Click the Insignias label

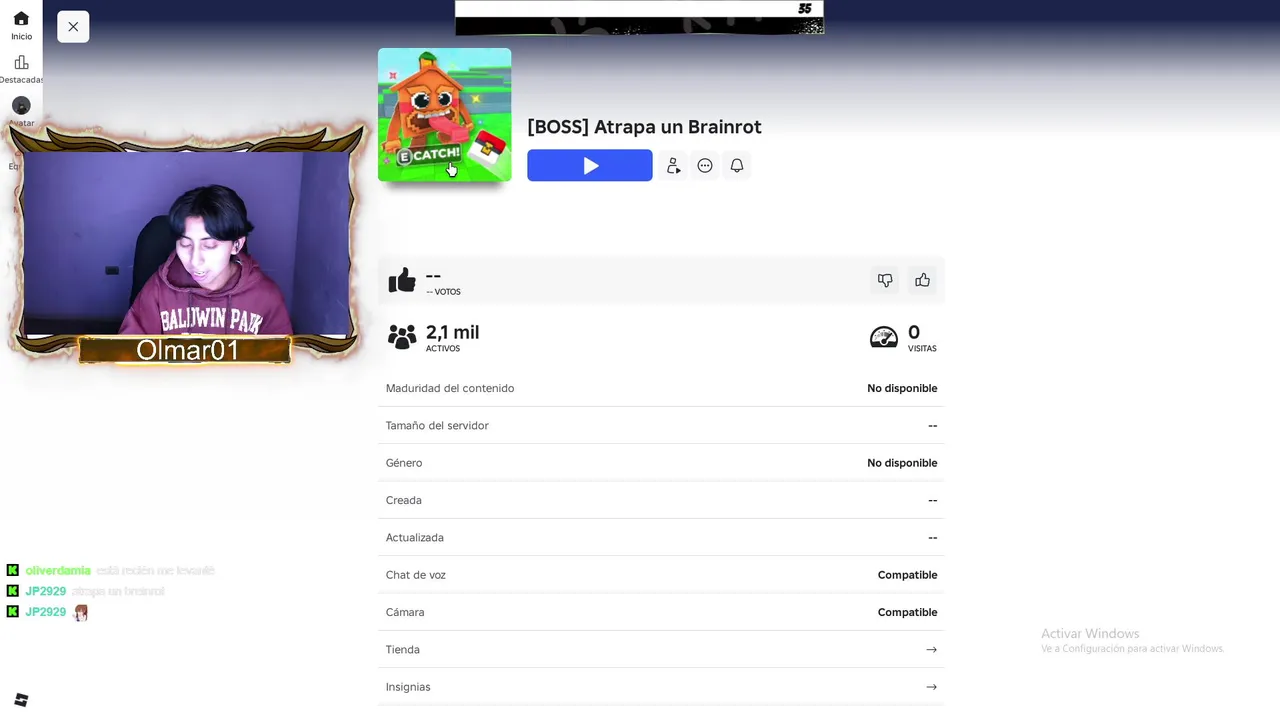408,687
